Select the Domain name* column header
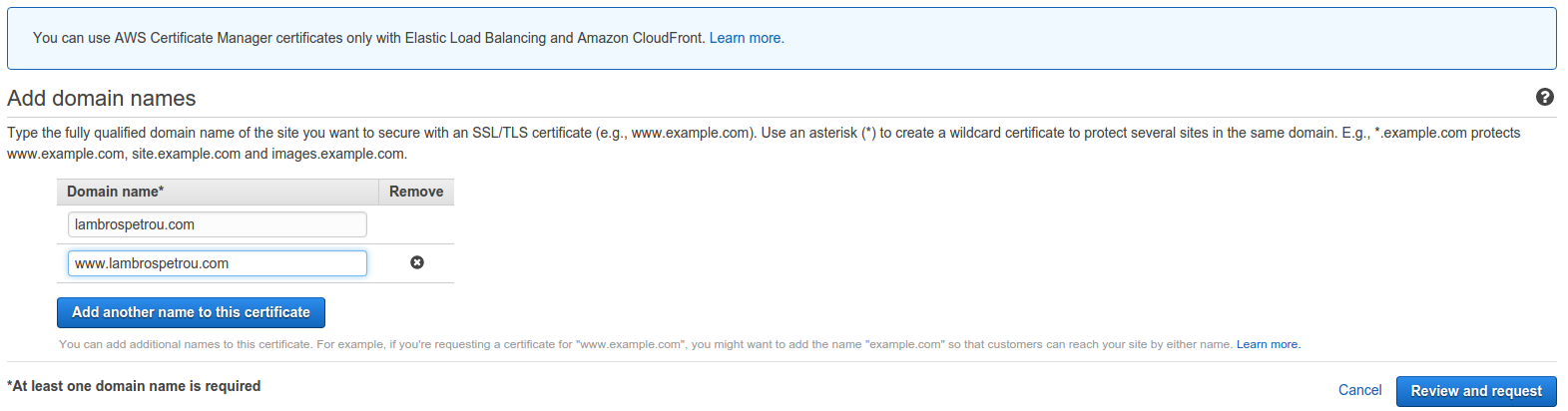 (x=116, y=192)
